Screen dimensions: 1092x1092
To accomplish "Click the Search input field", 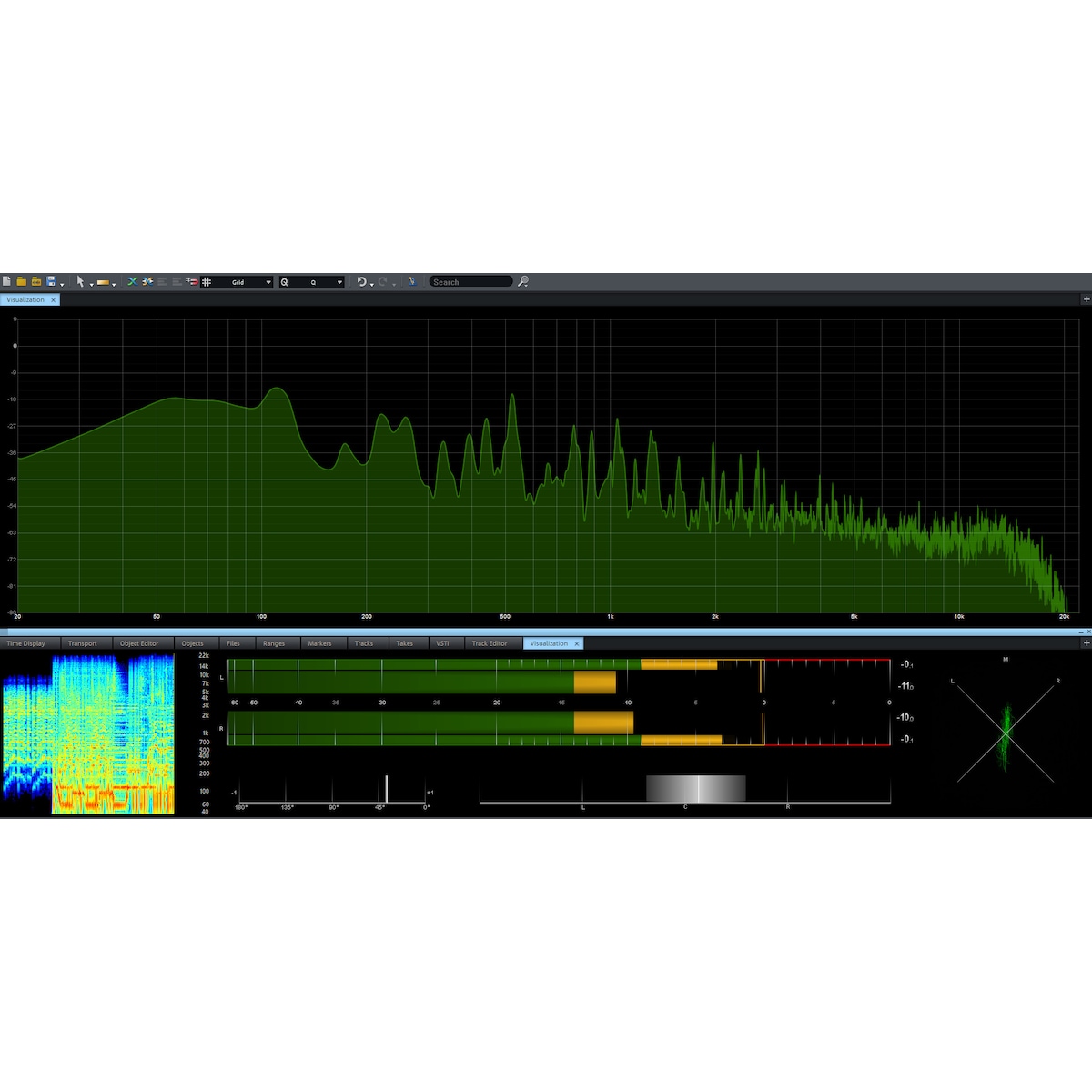I will [x=470, y=282].
